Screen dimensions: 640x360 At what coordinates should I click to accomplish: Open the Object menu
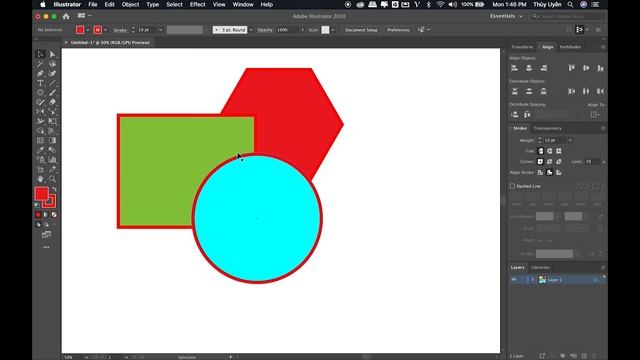(x=130, y=4)
